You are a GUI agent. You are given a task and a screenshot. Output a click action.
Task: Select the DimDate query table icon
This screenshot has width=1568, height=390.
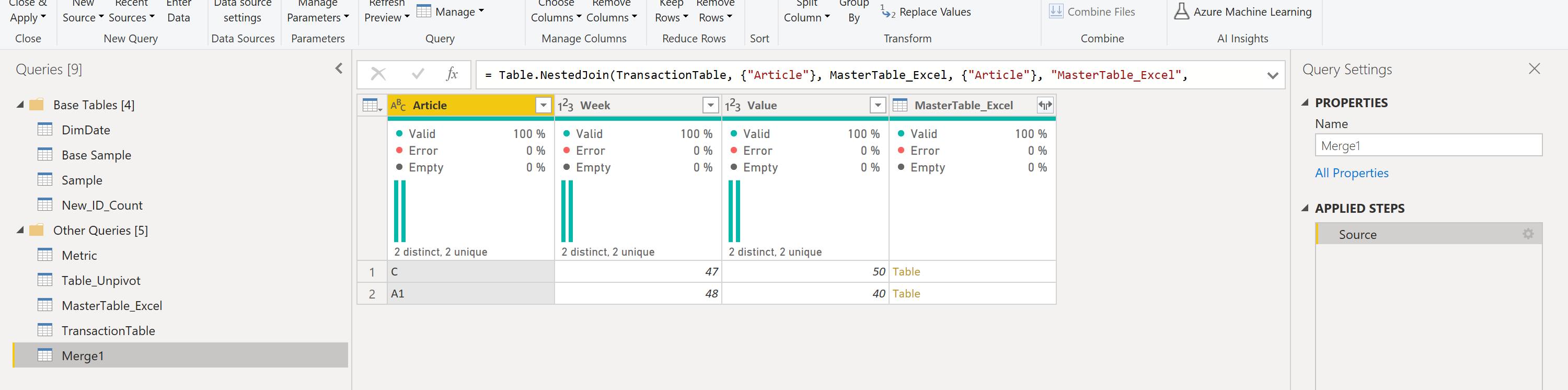pos(45,129)
